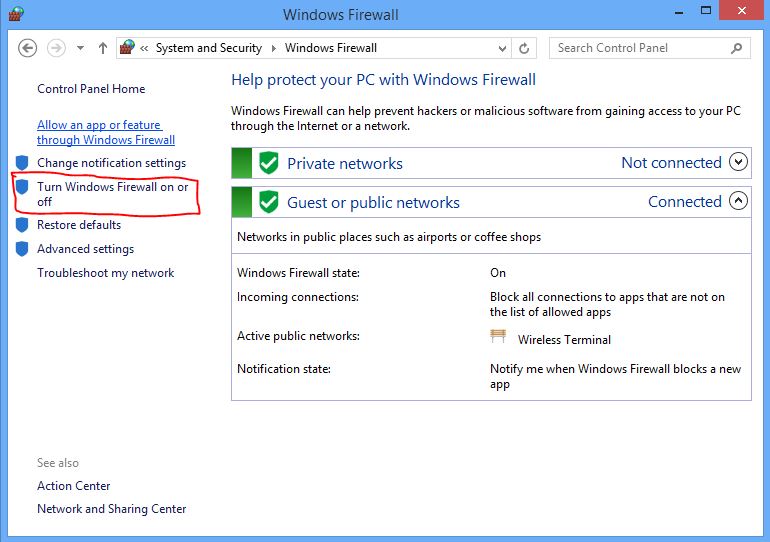The image size is (770, 542).
Task: Expand the address bar history dropdown
Action: point(502,48)
